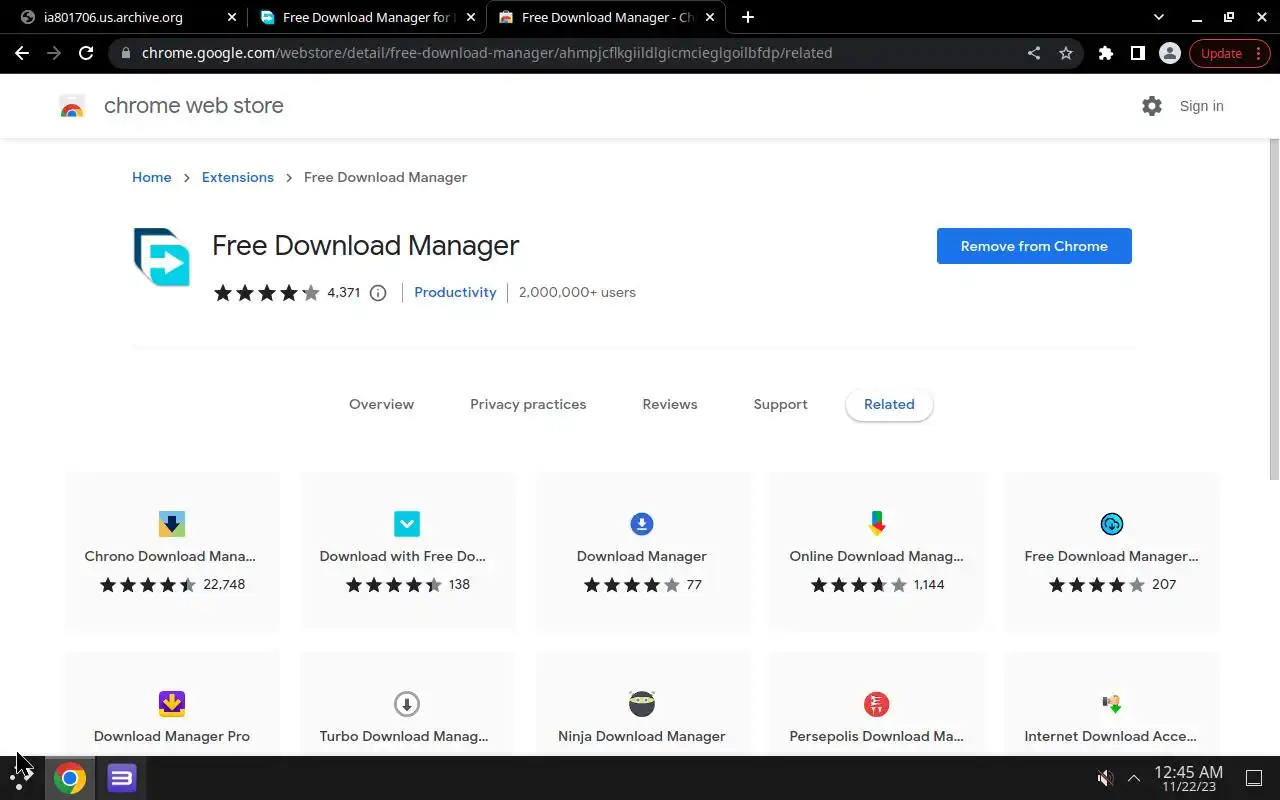Select the Overview tab
The image size is (1280, 800).
[381, 405]
